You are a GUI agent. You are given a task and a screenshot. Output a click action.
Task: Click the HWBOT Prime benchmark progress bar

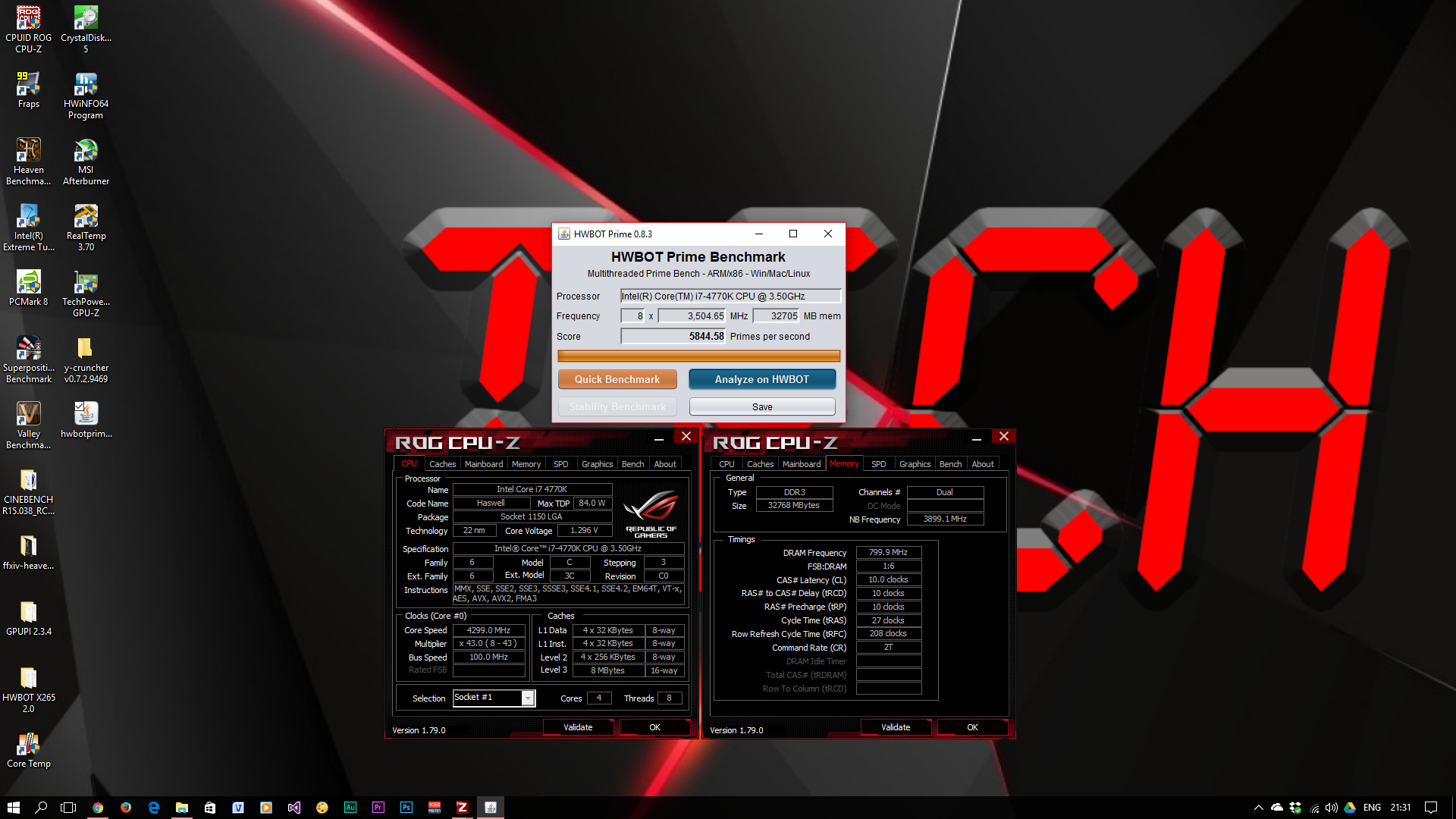coord(698,356)
